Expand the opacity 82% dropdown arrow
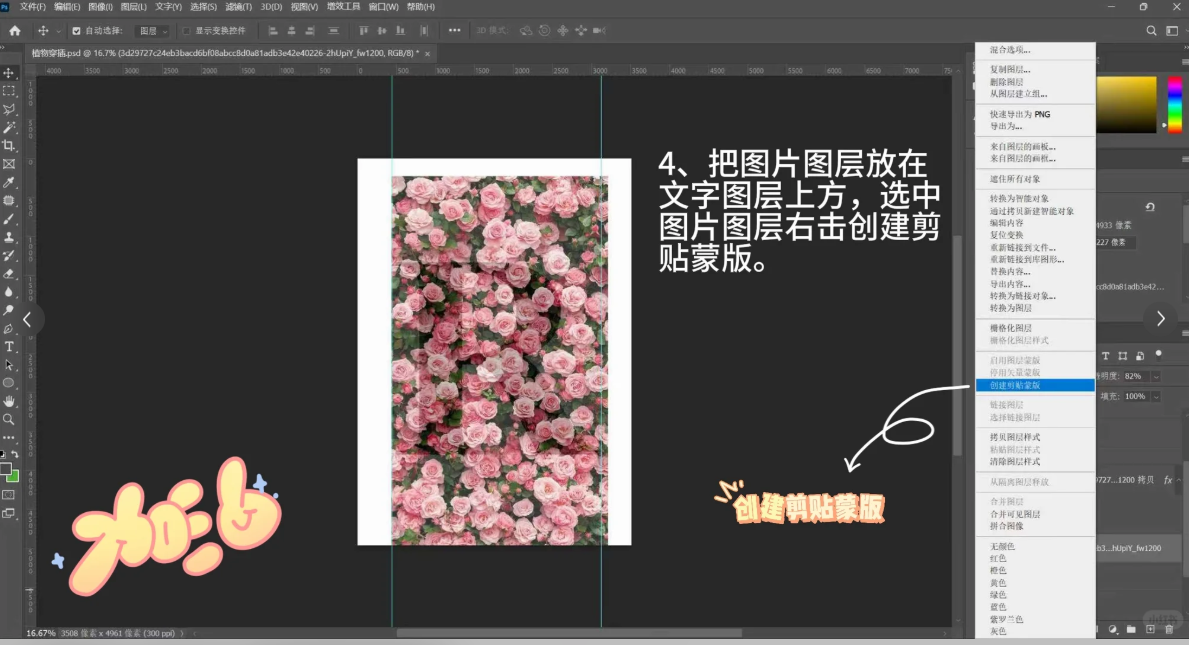 click(1156, 376)
